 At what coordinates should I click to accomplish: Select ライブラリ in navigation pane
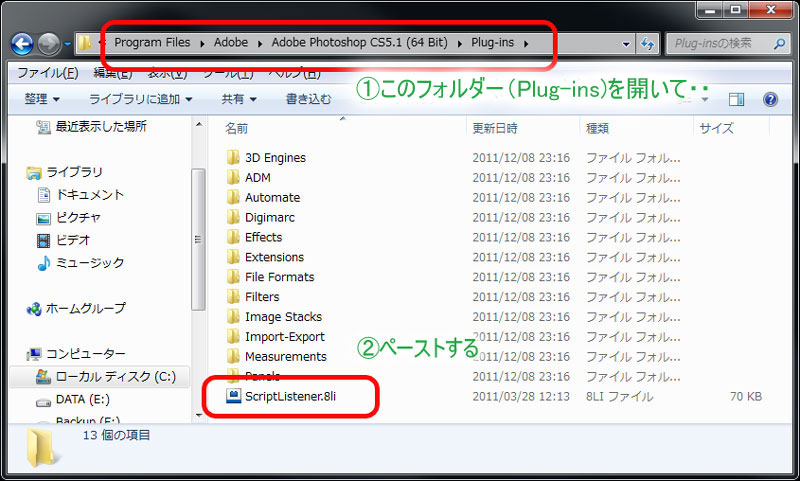(74, 172)
